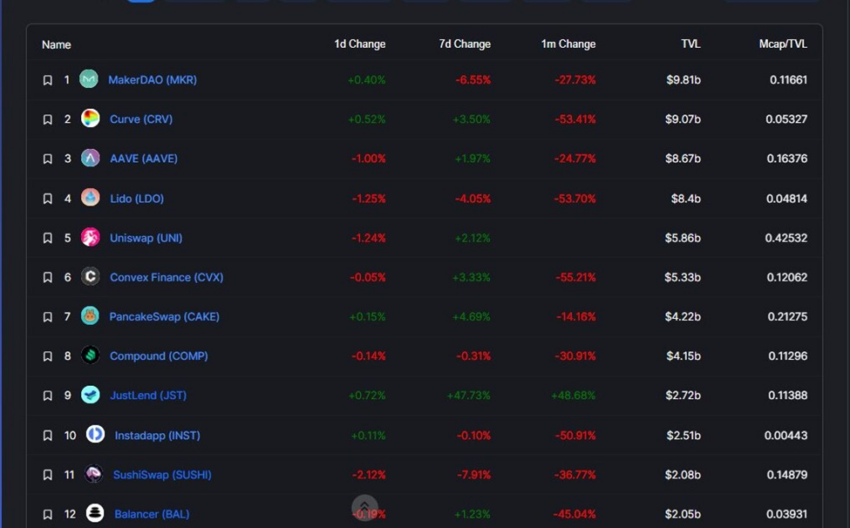Sort by 1m Change column header
Screen dimensions: 850x528
[x=568, y=44]
